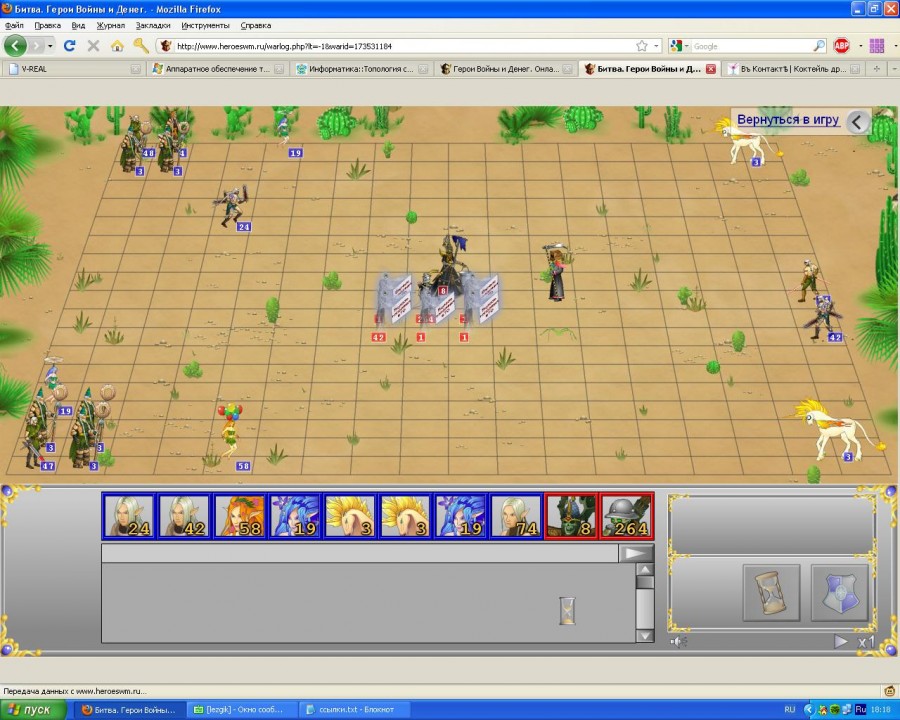900x720 pixels.
Task: Open the Файл menu
Action: pyautogui.click(x=14, y=25)
